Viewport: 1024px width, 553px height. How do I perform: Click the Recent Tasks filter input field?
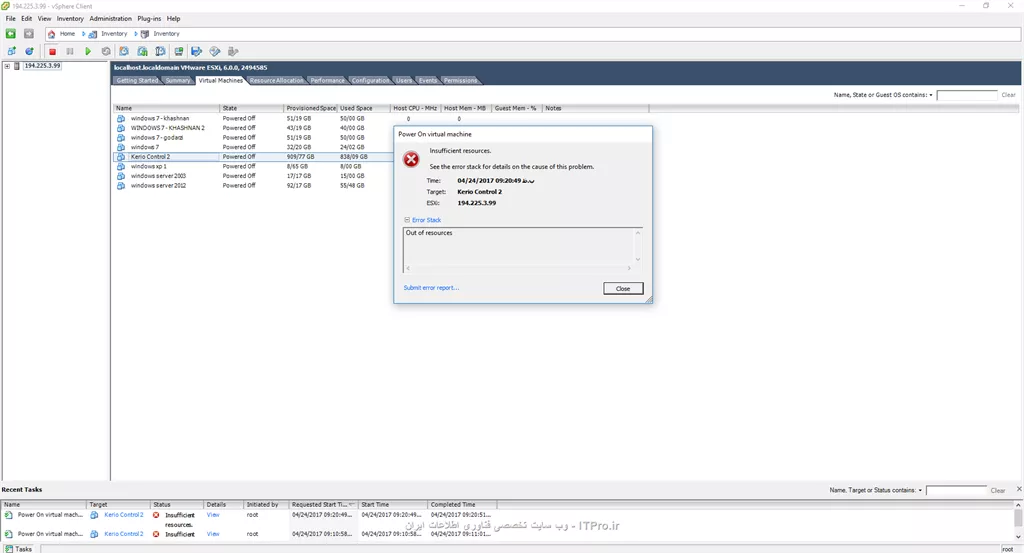point(956,490)
